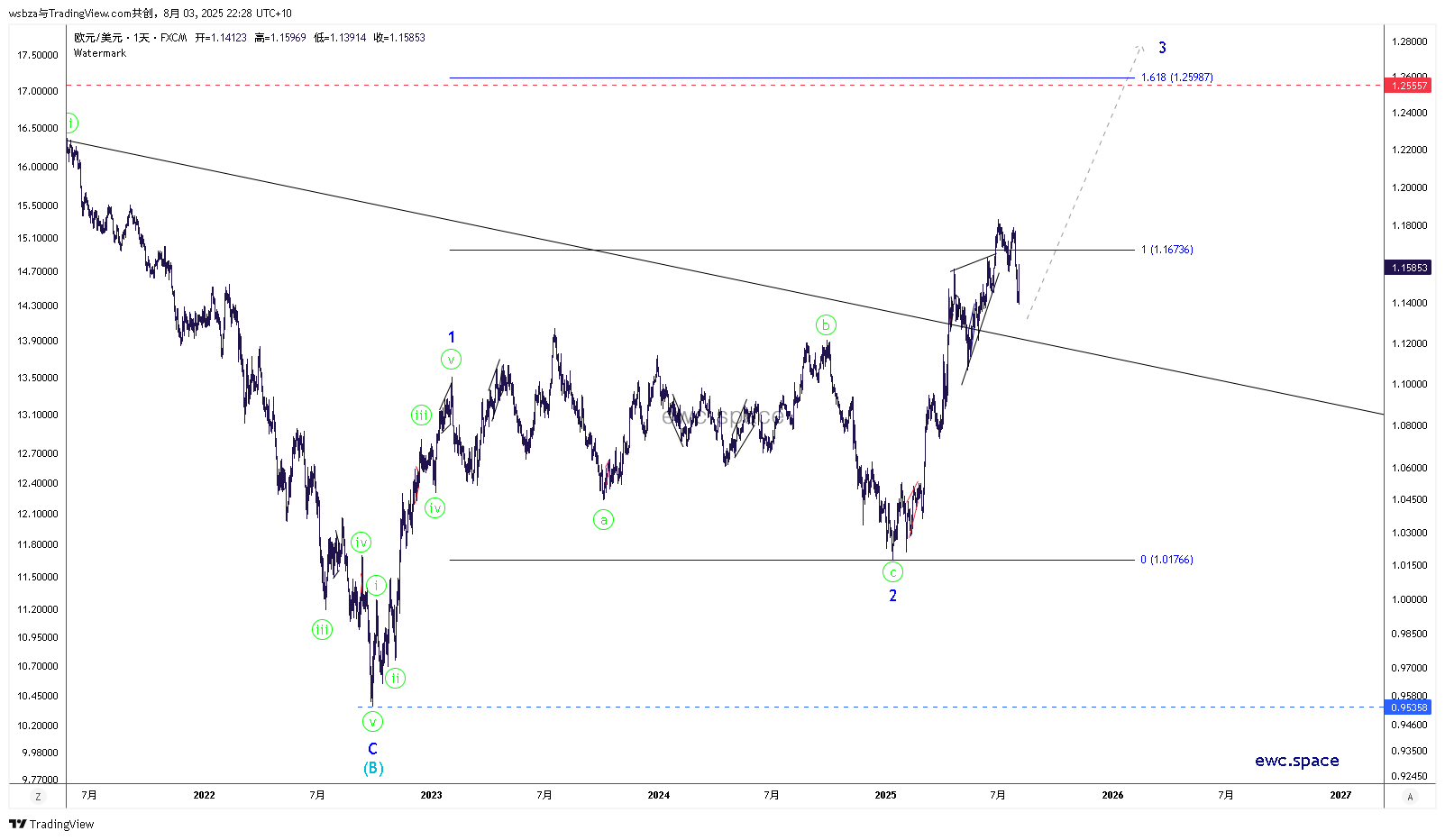Click the Watermark indicator label
The width and height of the screenshot is (1445, 840).
(100, 53)
